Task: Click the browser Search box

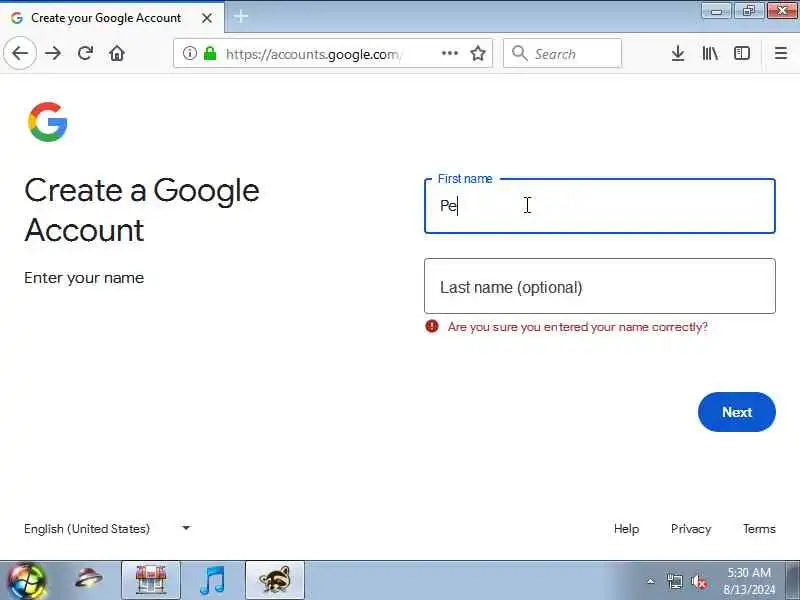Action: click(562, 53)
